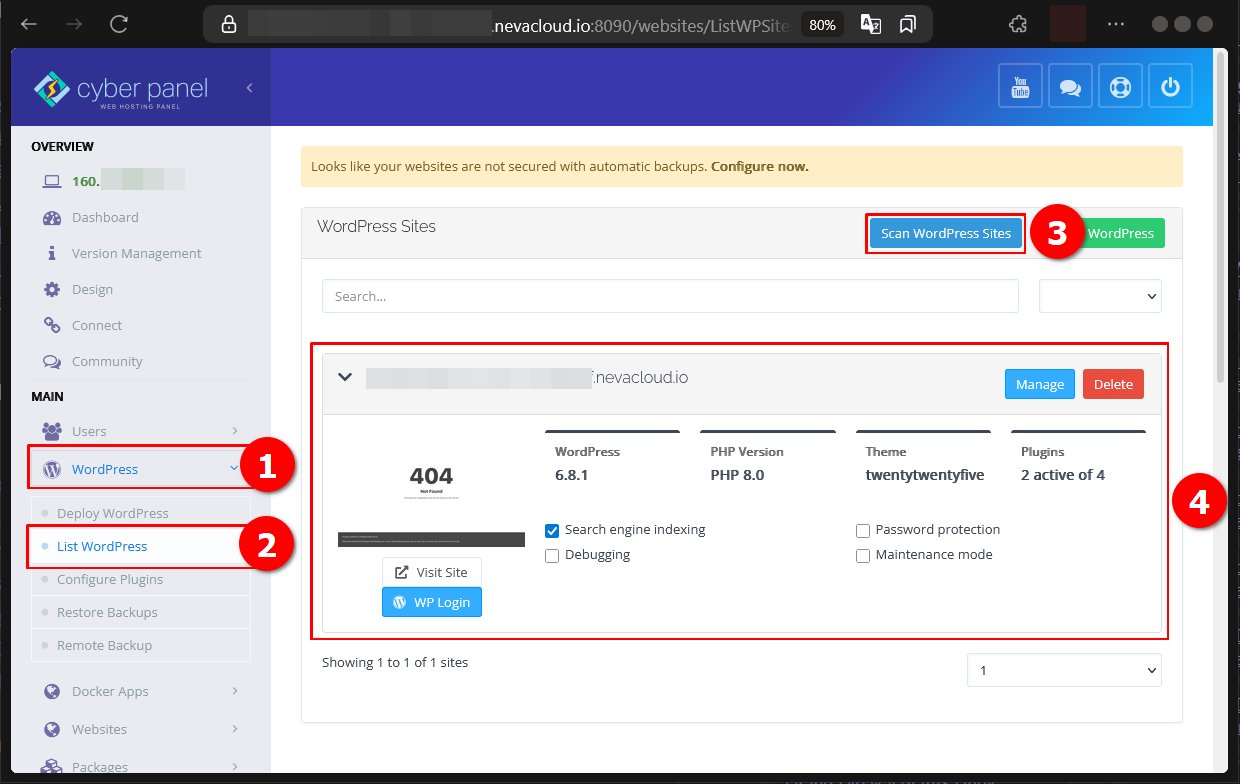Image resolution: width=1240 pixels, height=784 pixels.
Task: Collapse the sidebar with the arrow icon
Action: (249, 88)
